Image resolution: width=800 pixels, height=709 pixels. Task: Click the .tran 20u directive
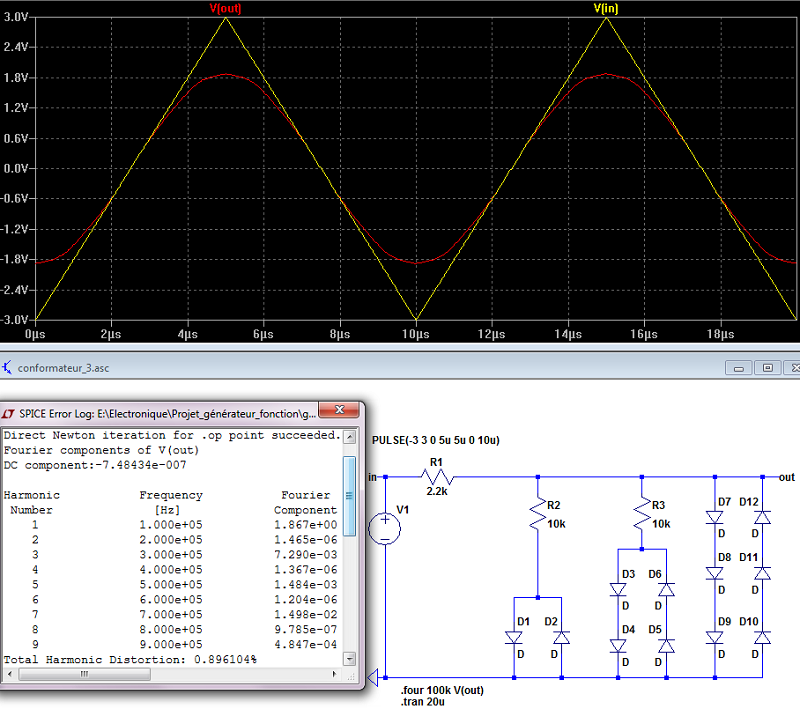click(422, 702)
